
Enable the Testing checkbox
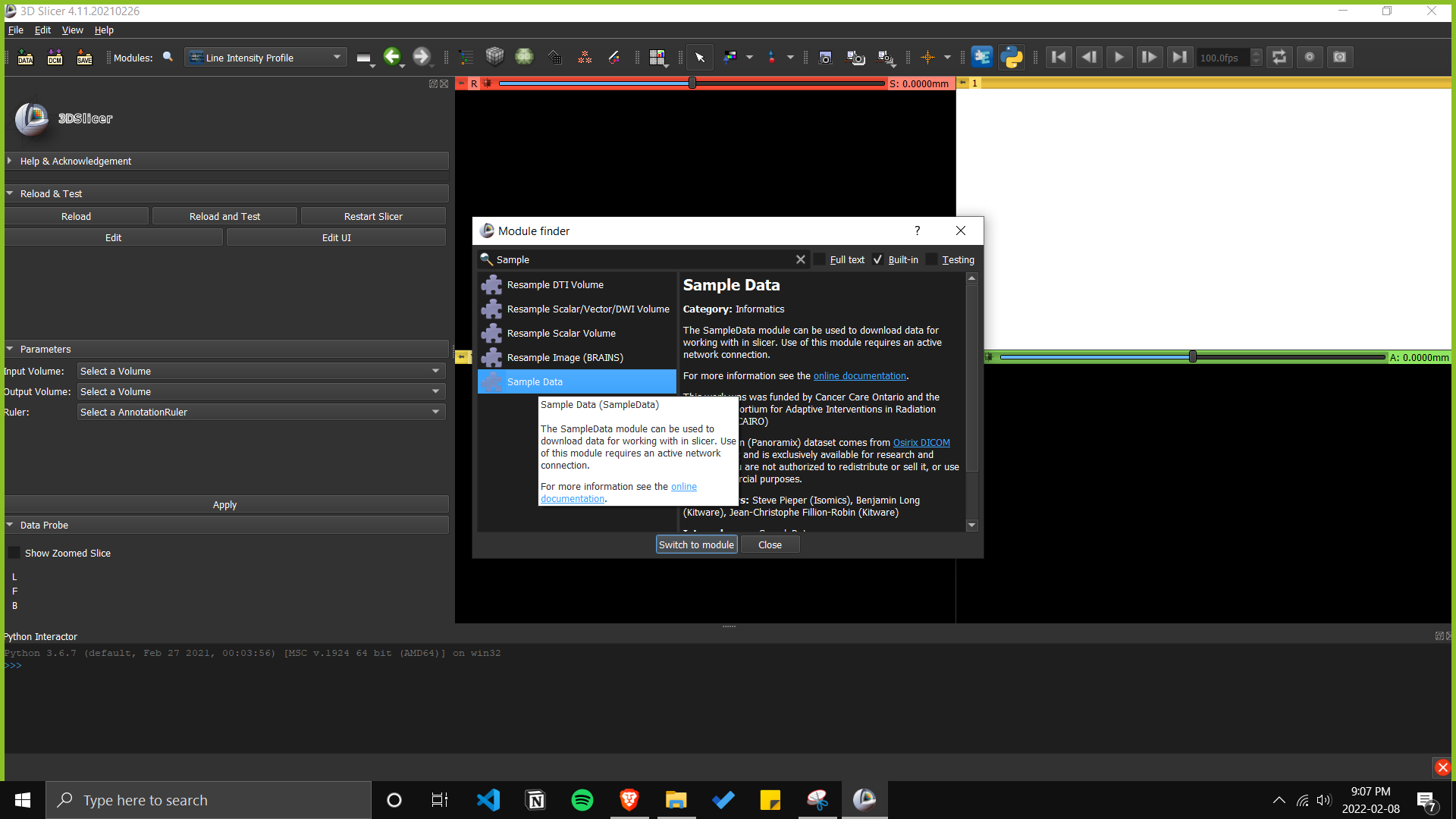[932, 259]
